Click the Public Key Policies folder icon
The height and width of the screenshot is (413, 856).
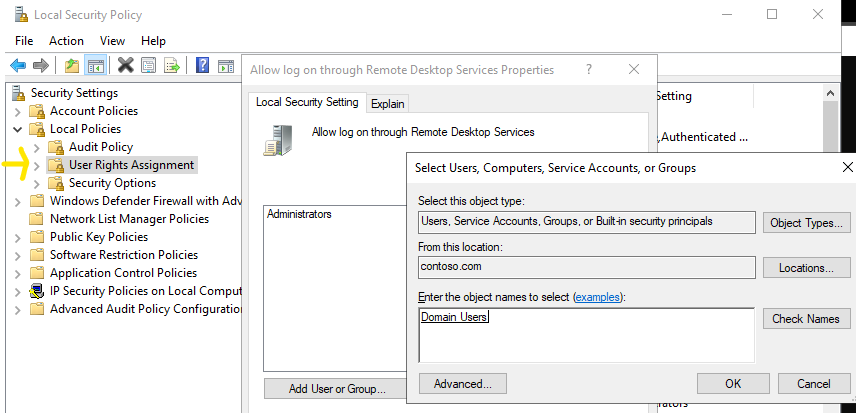click(37, 237)
